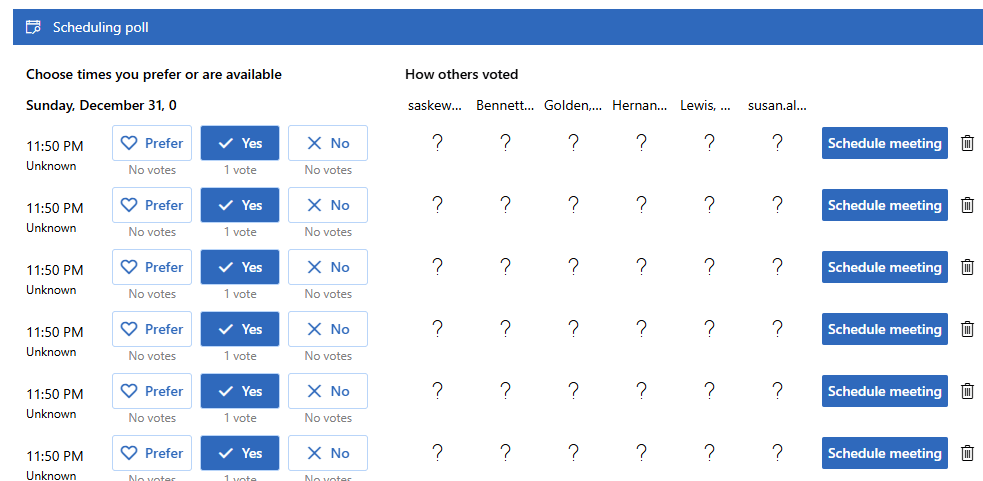Toggle Prefer for the first time slot
Viewport: 983px width, 481px height.
coord(152,143)
